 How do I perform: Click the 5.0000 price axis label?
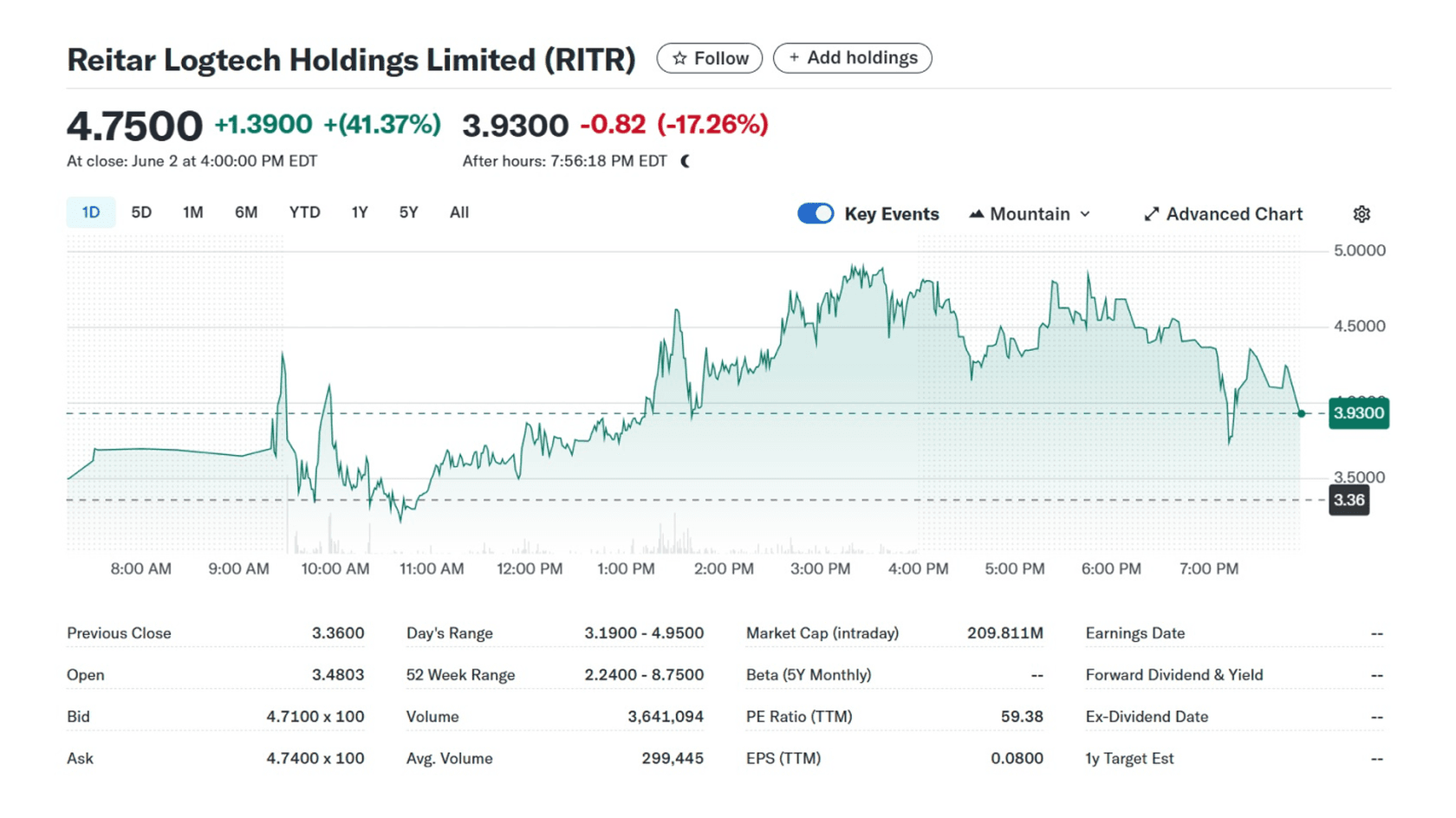tap(1360, 250)
